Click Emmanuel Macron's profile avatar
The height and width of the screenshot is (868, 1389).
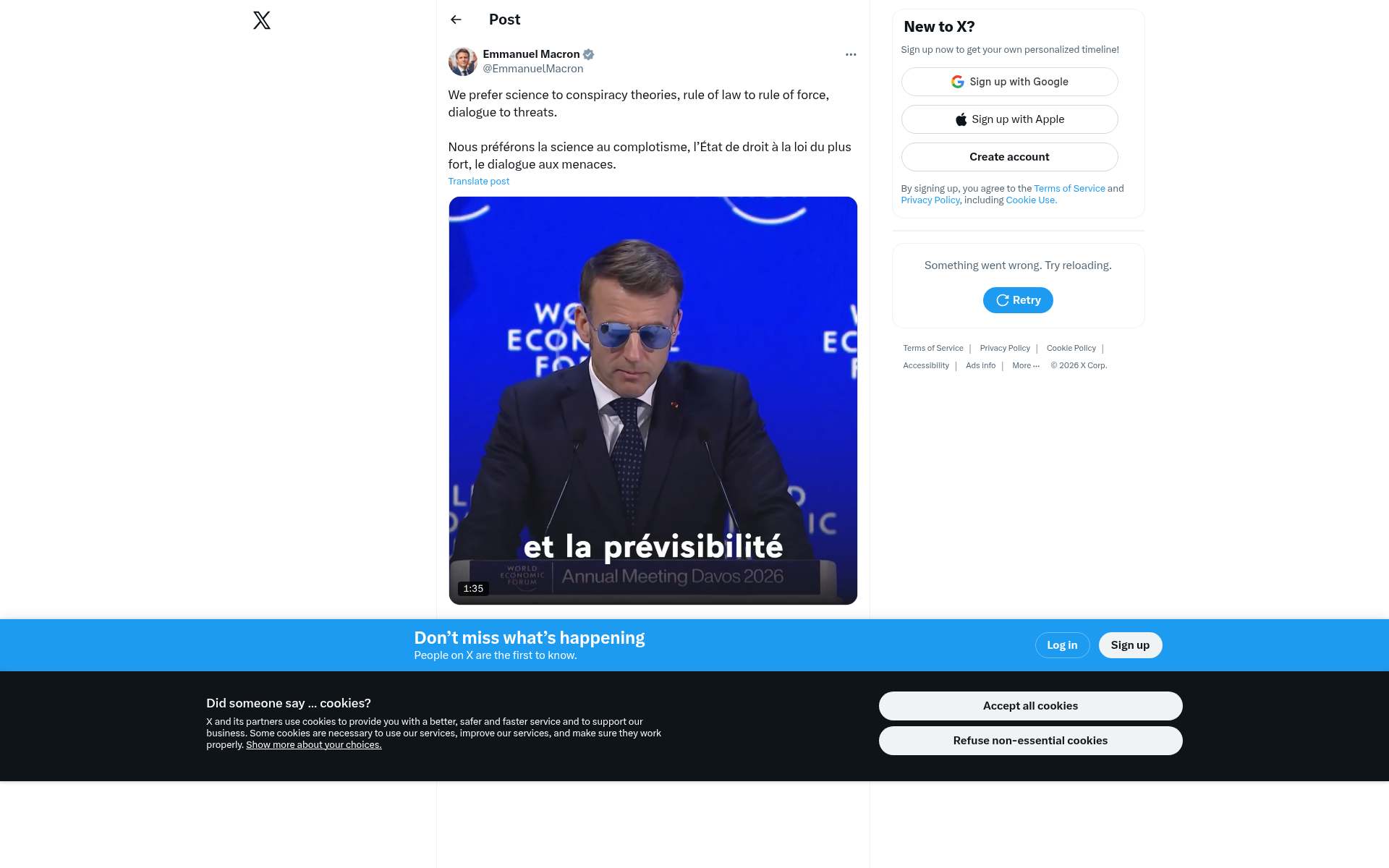pyautogui.click(x=463, y=61)
